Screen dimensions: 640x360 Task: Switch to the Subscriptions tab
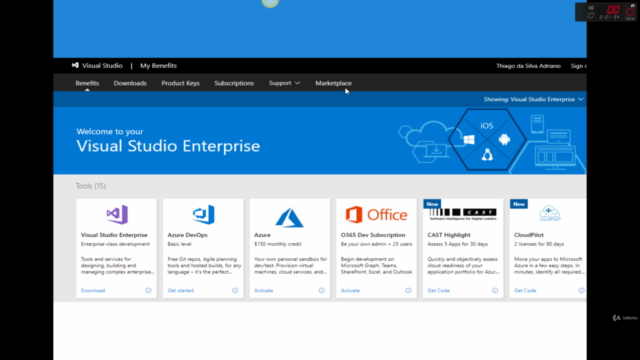(x=234, y=83)
